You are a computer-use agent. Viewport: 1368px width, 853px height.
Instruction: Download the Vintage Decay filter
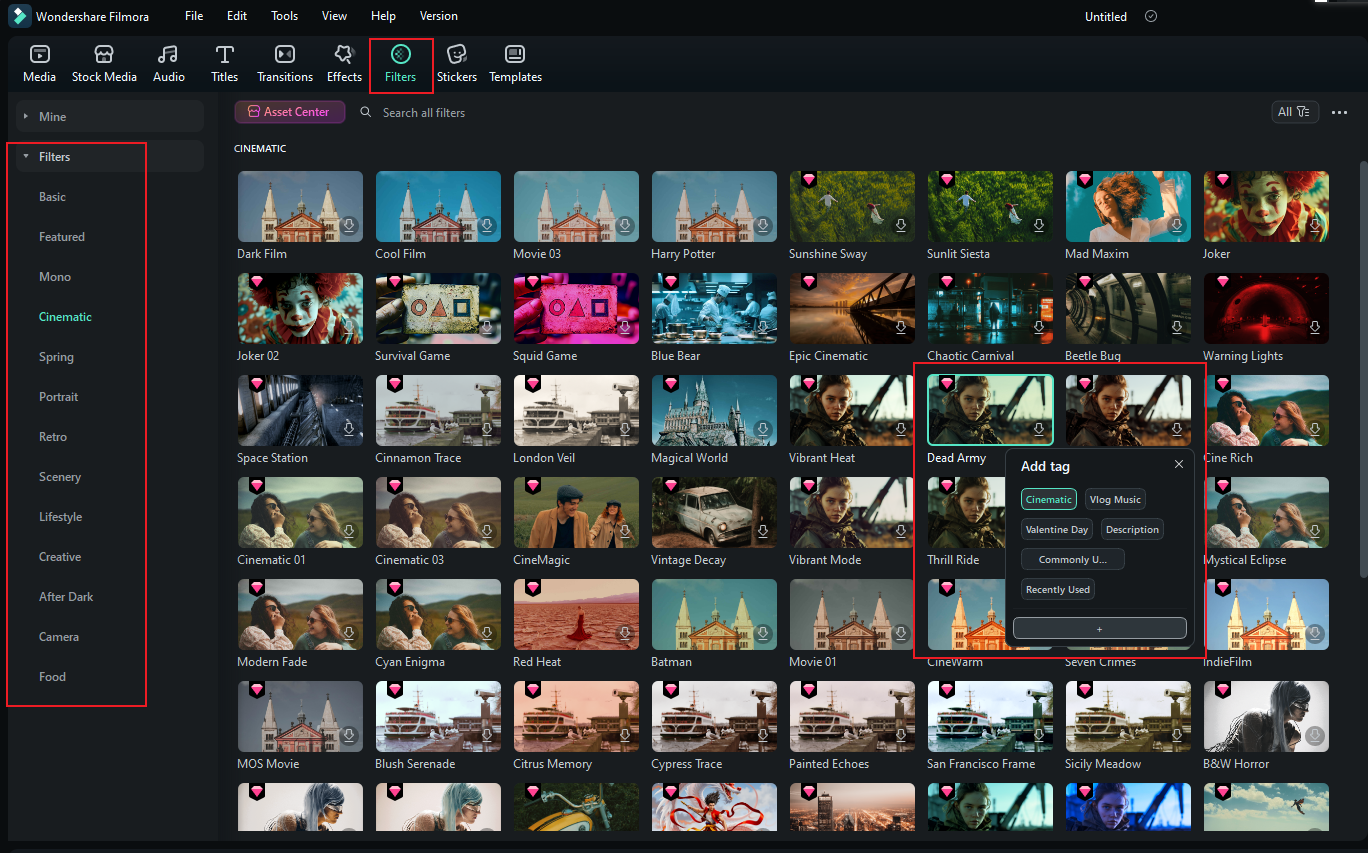coord(763,532)
